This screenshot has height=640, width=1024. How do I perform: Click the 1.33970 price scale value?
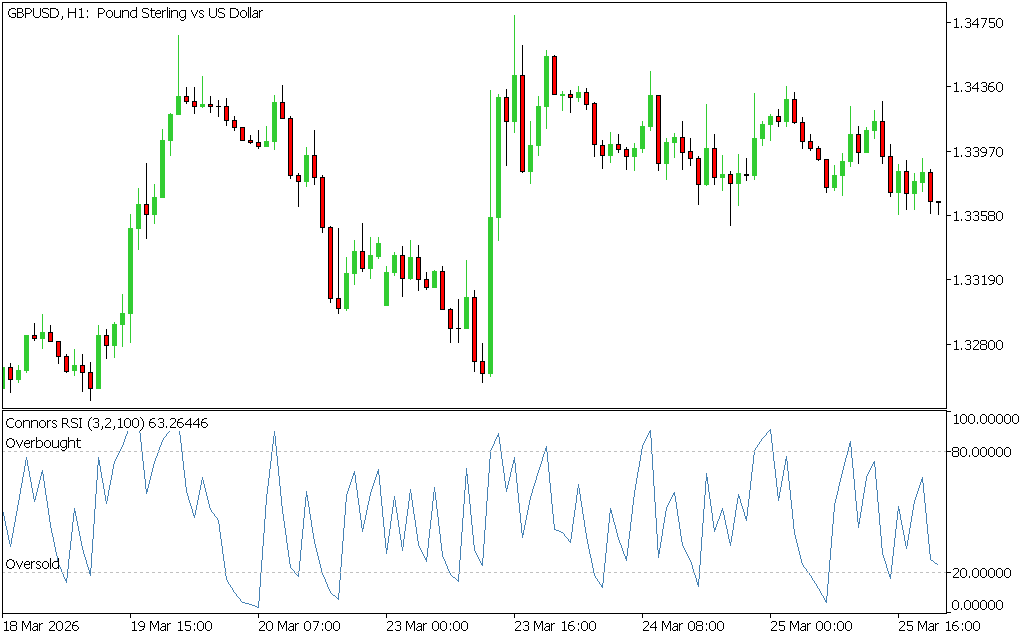tap(981, 152)
